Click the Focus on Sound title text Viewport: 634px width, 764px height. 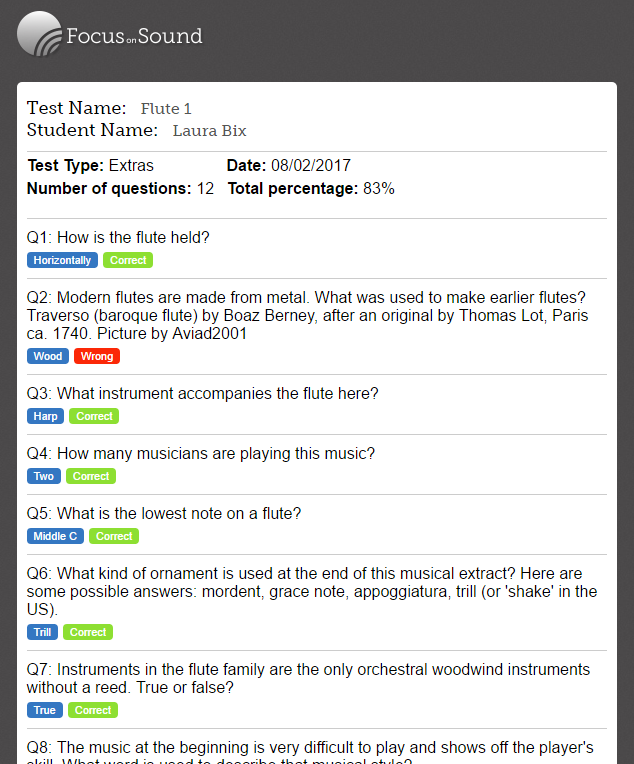pos(134,36)
